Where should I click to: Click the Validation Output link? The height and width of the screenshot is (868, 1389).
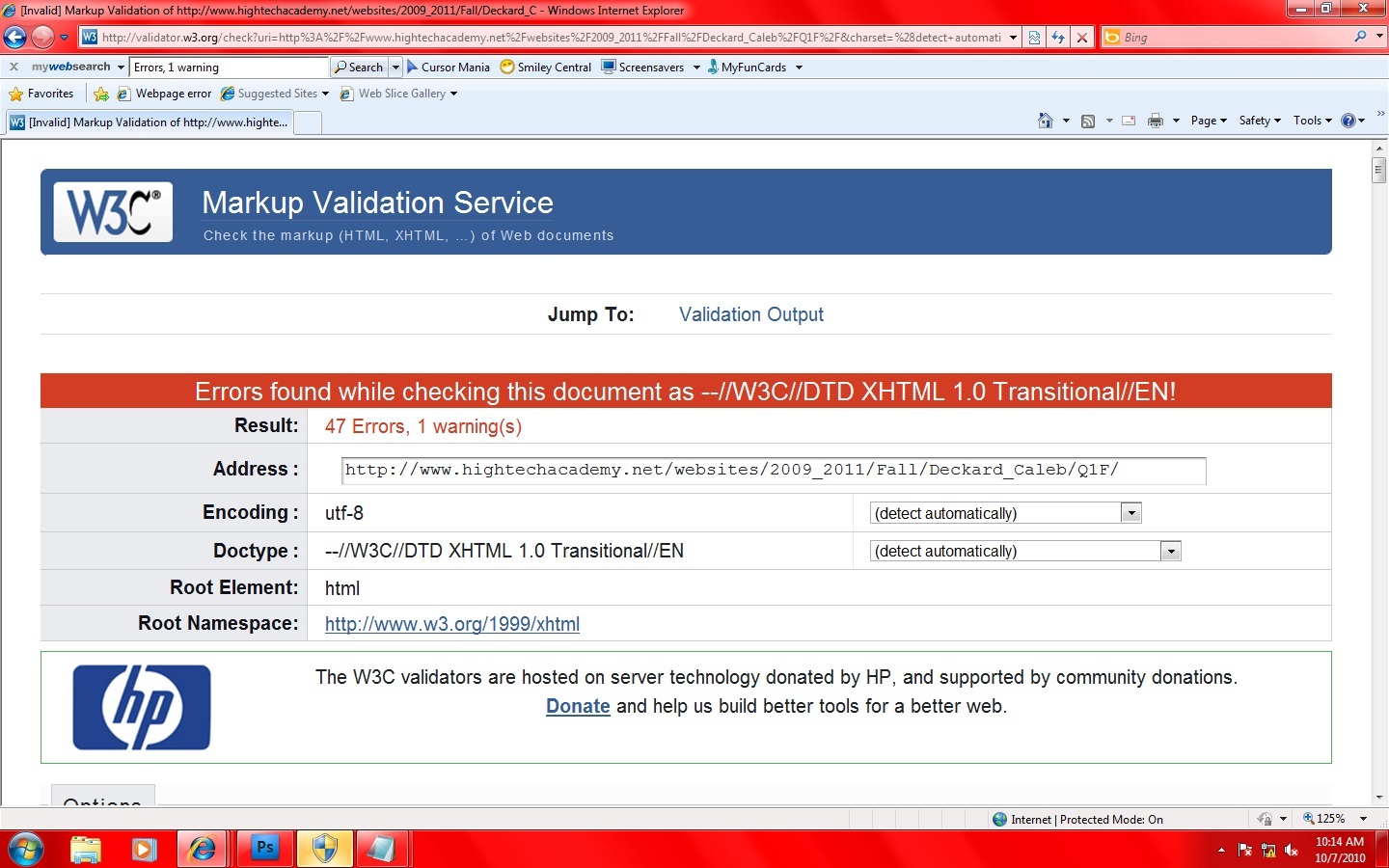tap(750, 314)
